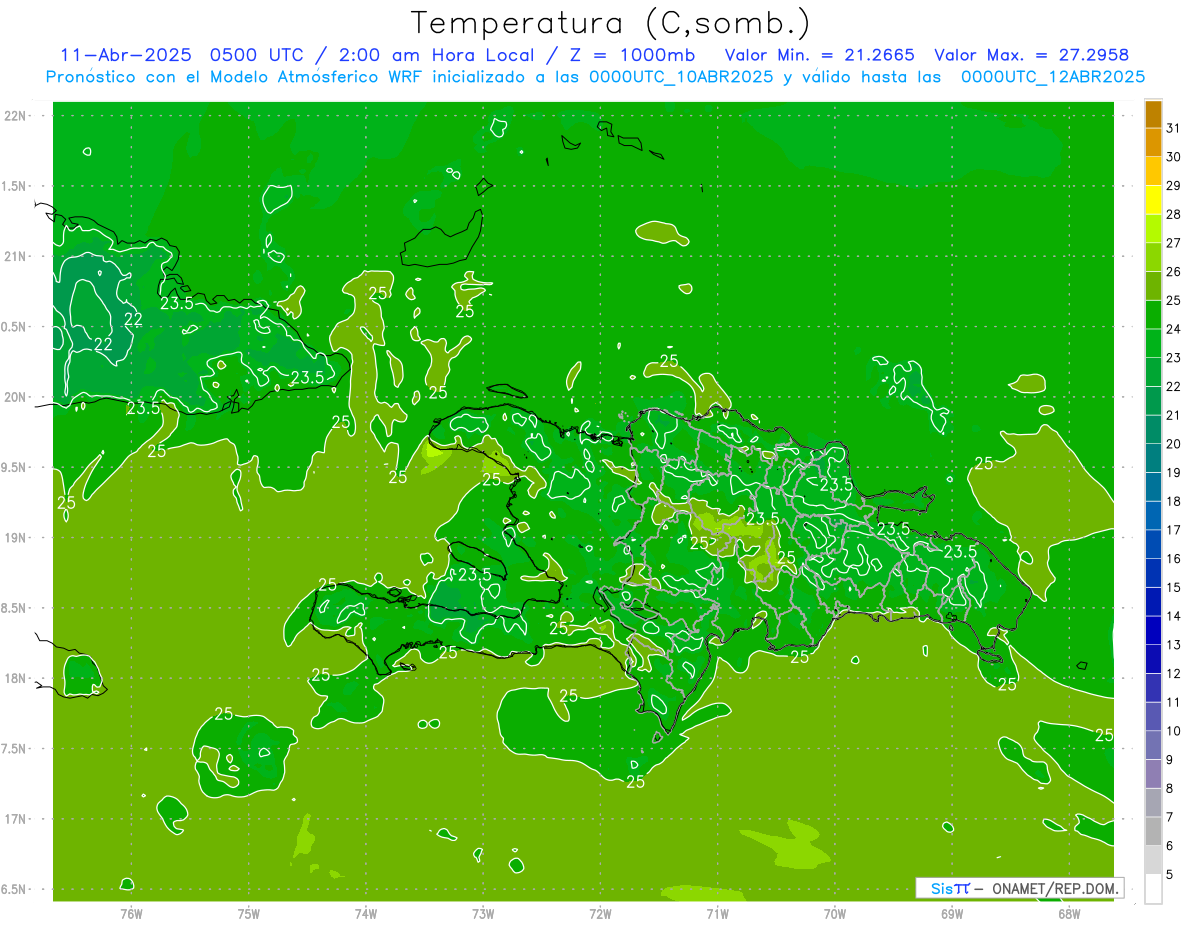Screen dimensions: 1200x927
Task: Click the "69W" longitude label
Action: pyautogui.click(x=952, y=913)
